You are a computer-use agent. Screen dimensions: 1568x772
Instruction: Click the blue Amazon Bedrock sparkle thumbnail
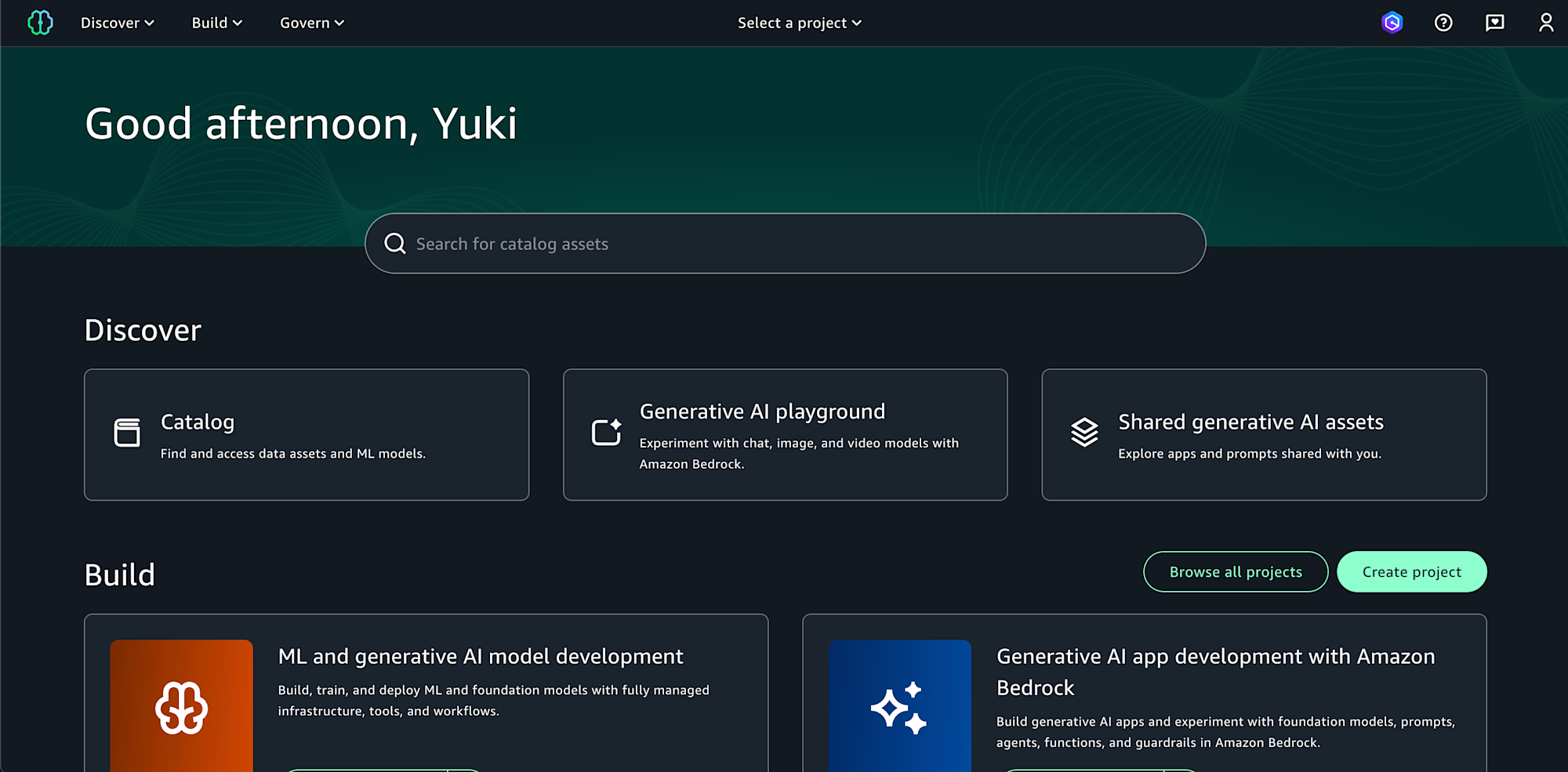[x=899, y=705]
